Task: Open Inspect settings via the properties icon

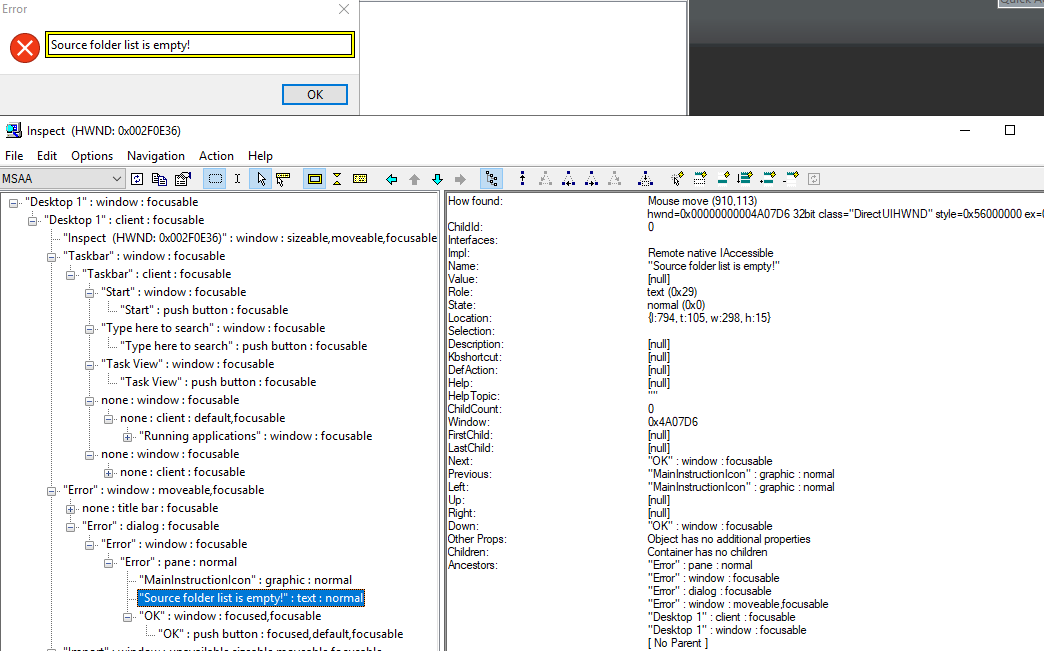Action: tap(181, 178)
